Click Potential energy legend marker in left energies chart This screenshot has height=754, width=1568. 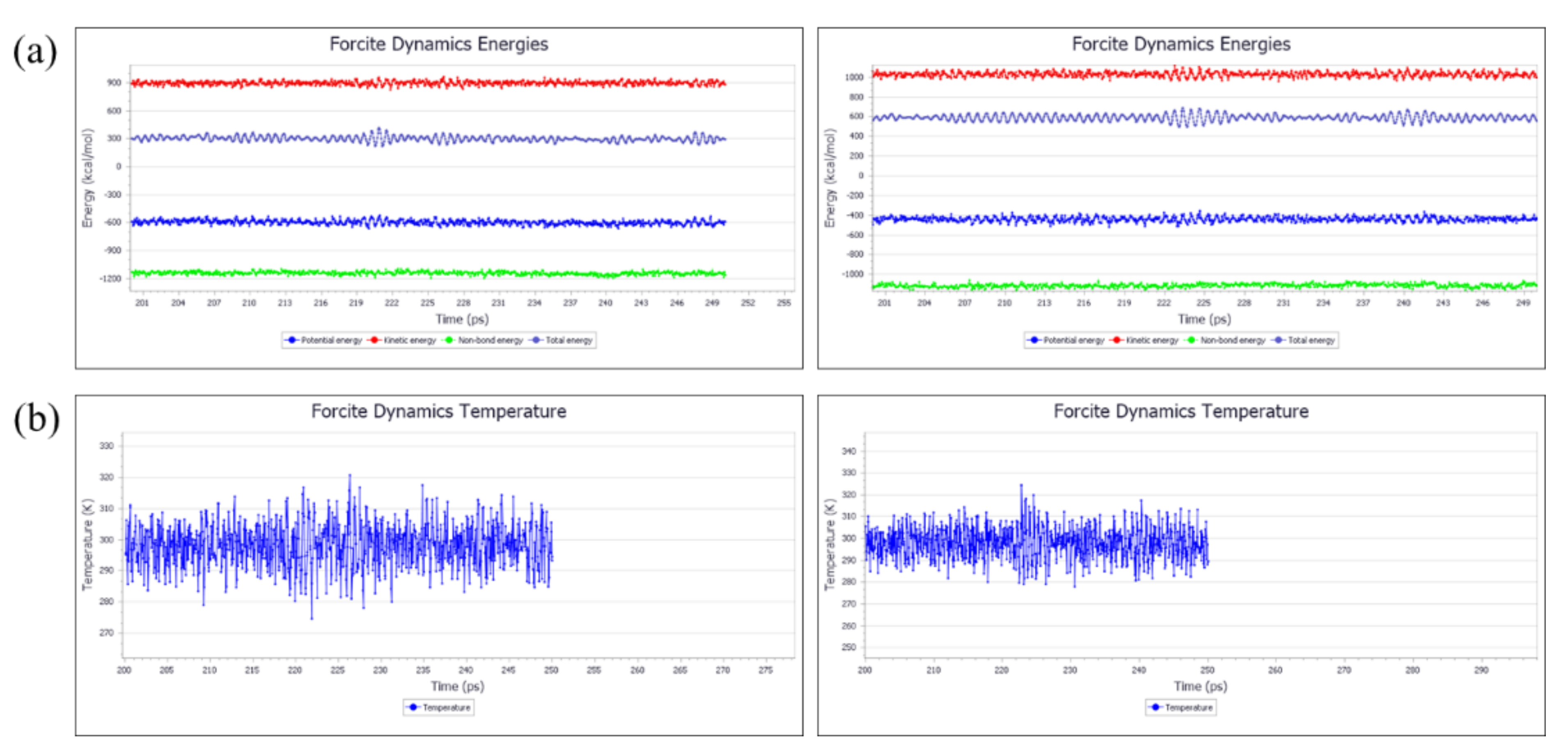(291, 340)
